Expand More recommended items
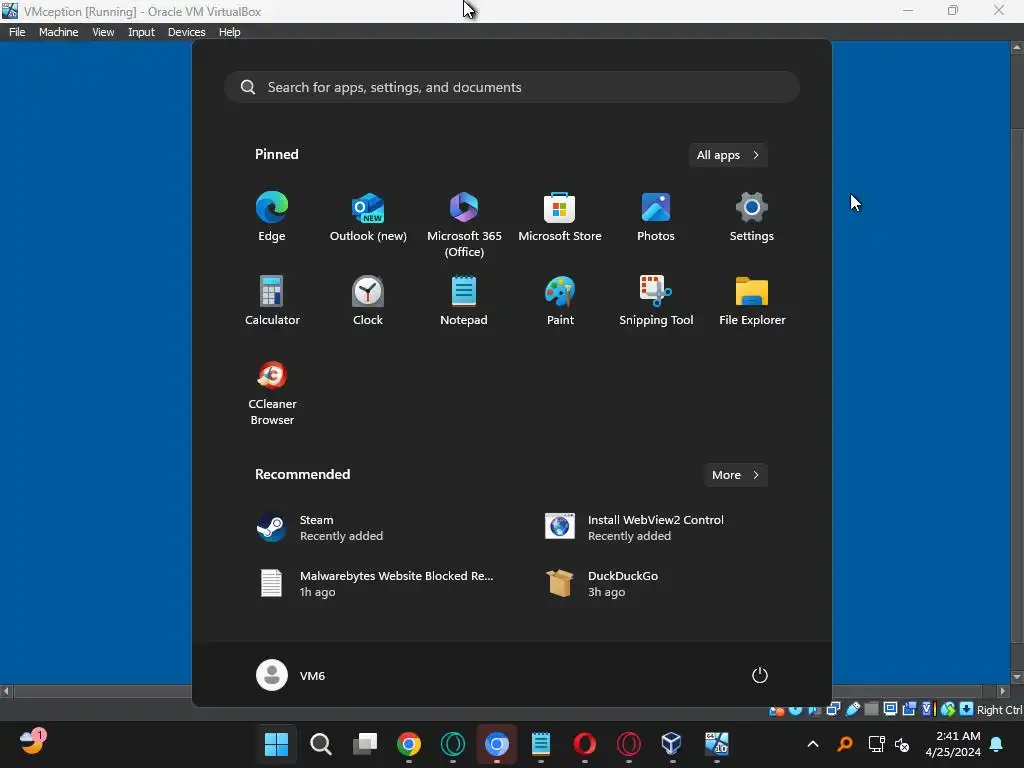 tap(735, 475)
